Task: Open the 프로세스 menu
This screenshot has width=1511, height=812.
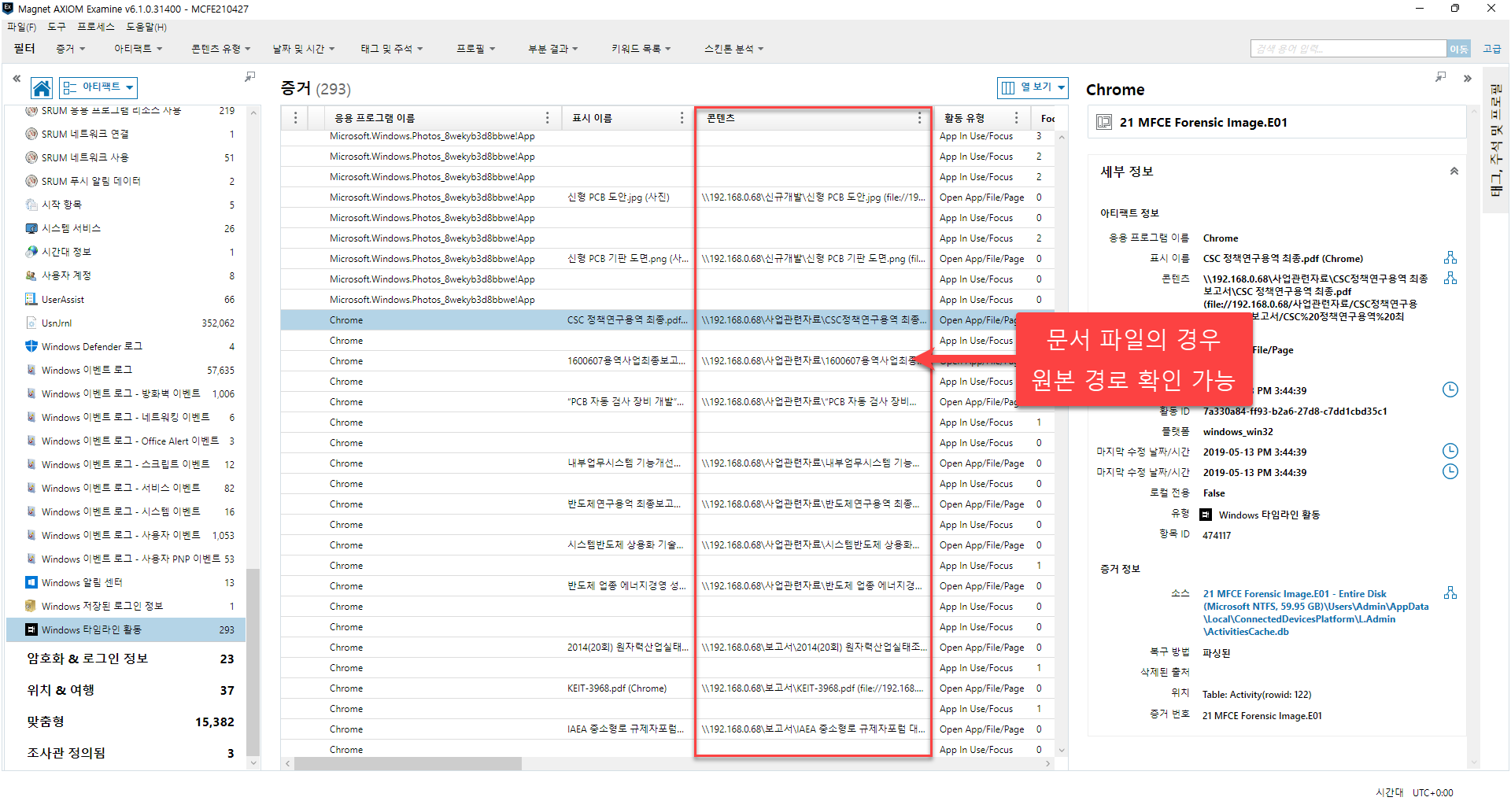Action: [x=96, y=27]
